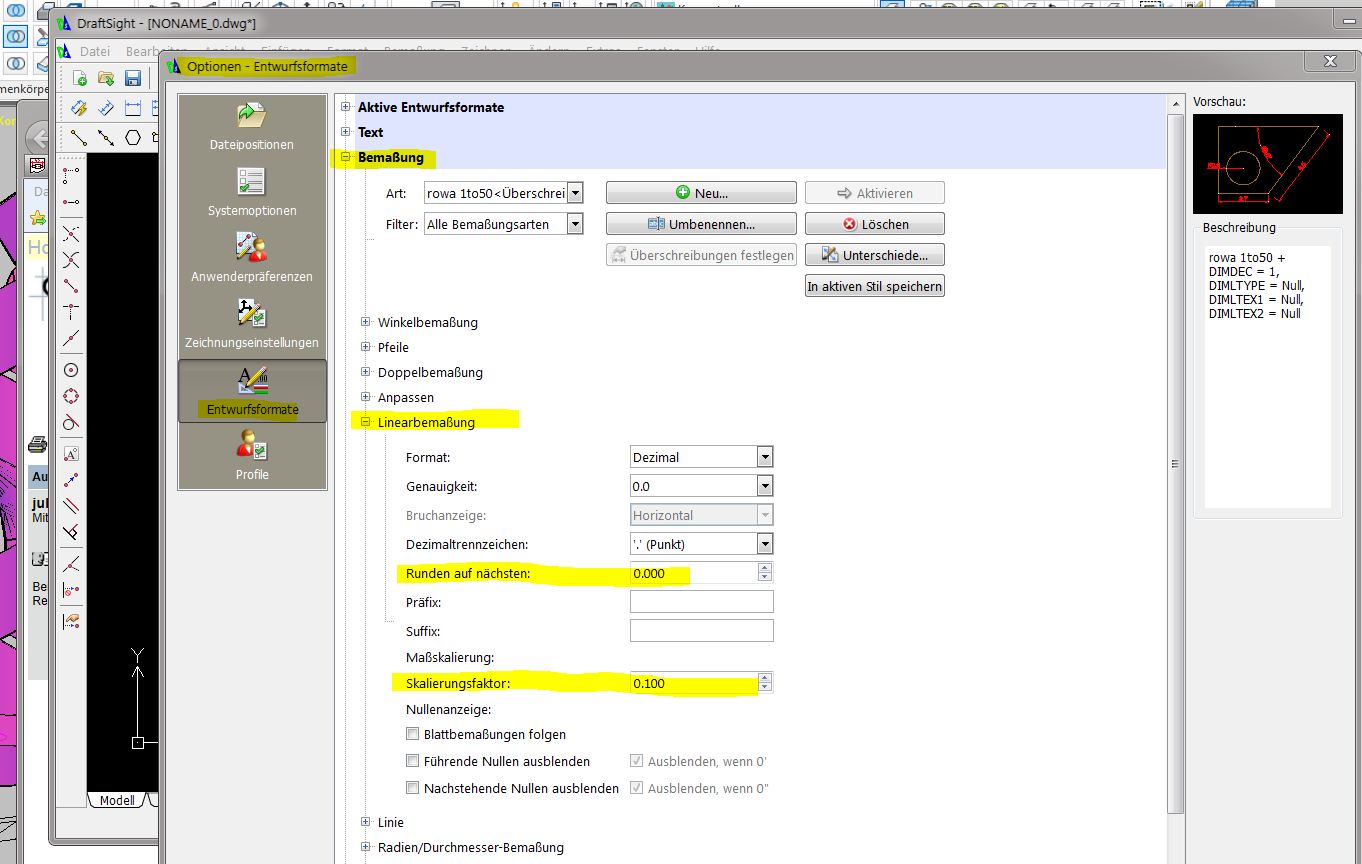This screenshot has width=1362, height=864.
Task: Click the New document icon in DraftSight toolbar
Action: pyautogui.click(x=80, y=79)
